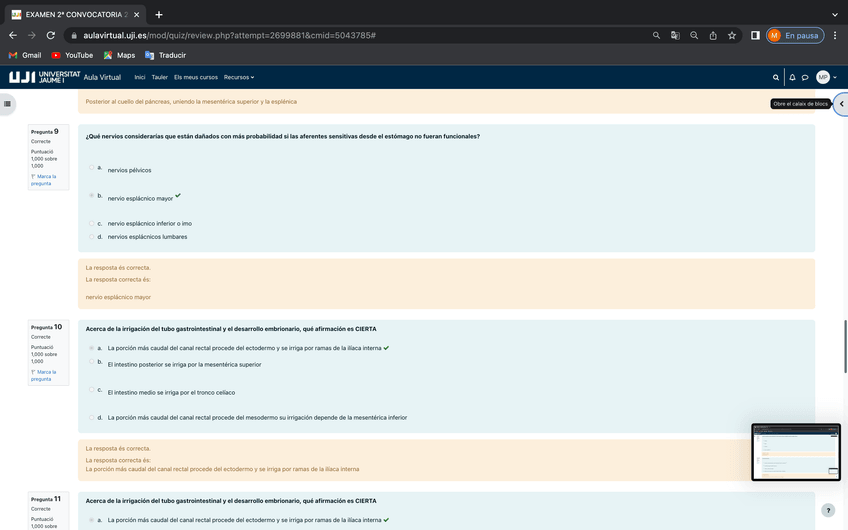
Task: Click the picture-in-picture screenshot thumbnail
Action: click(x=795, y=452)
